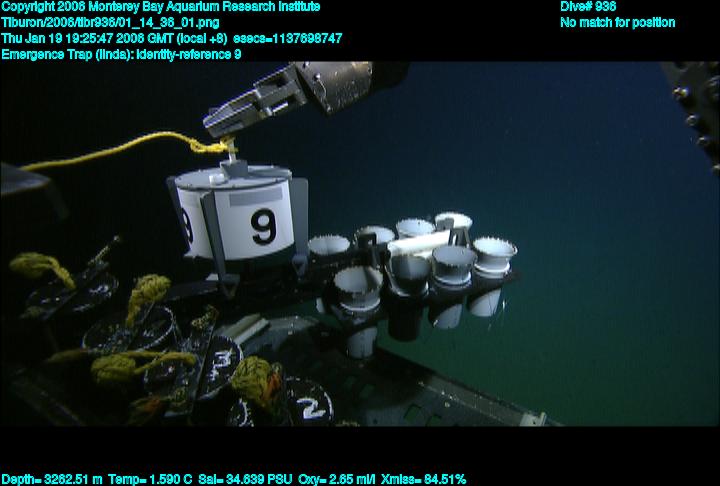This screenshot has height=486, width=720.
Task: Click the copyright Monterey Bay Aquarium text
Action: tap(161, 7)
